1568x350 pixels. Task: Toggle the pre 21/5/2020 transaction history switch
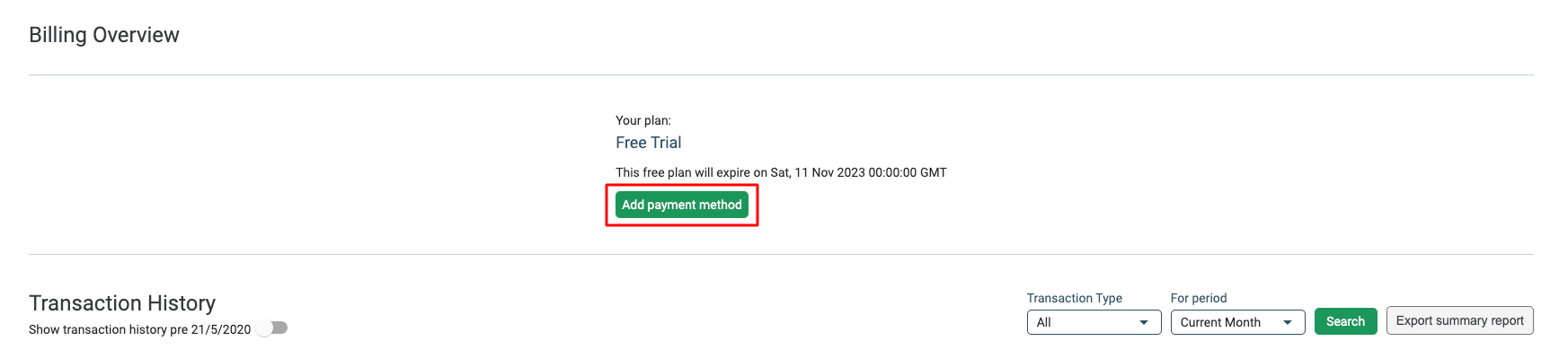click(x=272, y=328)
